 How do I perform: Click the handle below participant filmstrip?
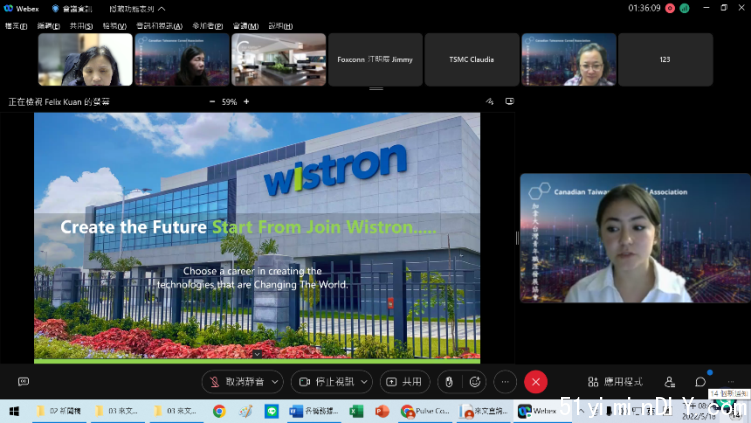(376, 89)
